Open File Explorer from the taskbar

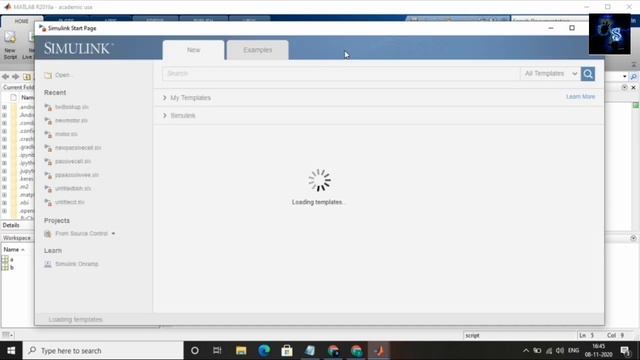click(241, 351)
